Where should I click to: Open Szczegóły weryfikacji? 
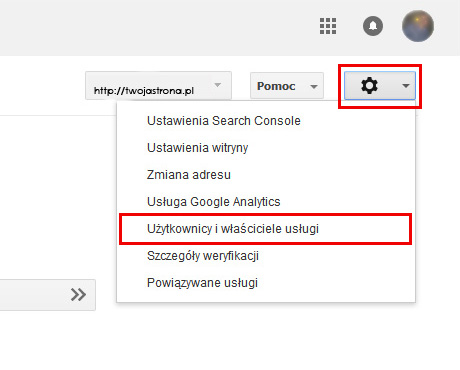click(x=203, y=256)
